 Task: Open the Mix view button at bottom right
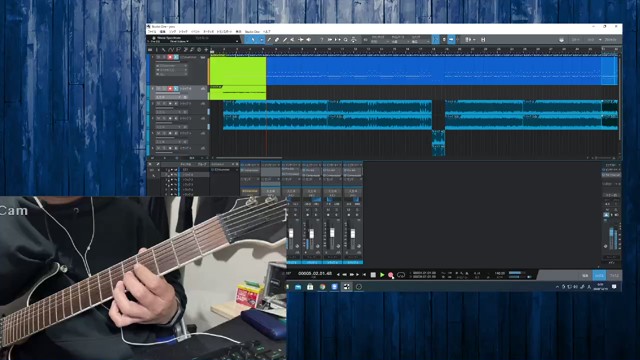click(x=599, y=276)
